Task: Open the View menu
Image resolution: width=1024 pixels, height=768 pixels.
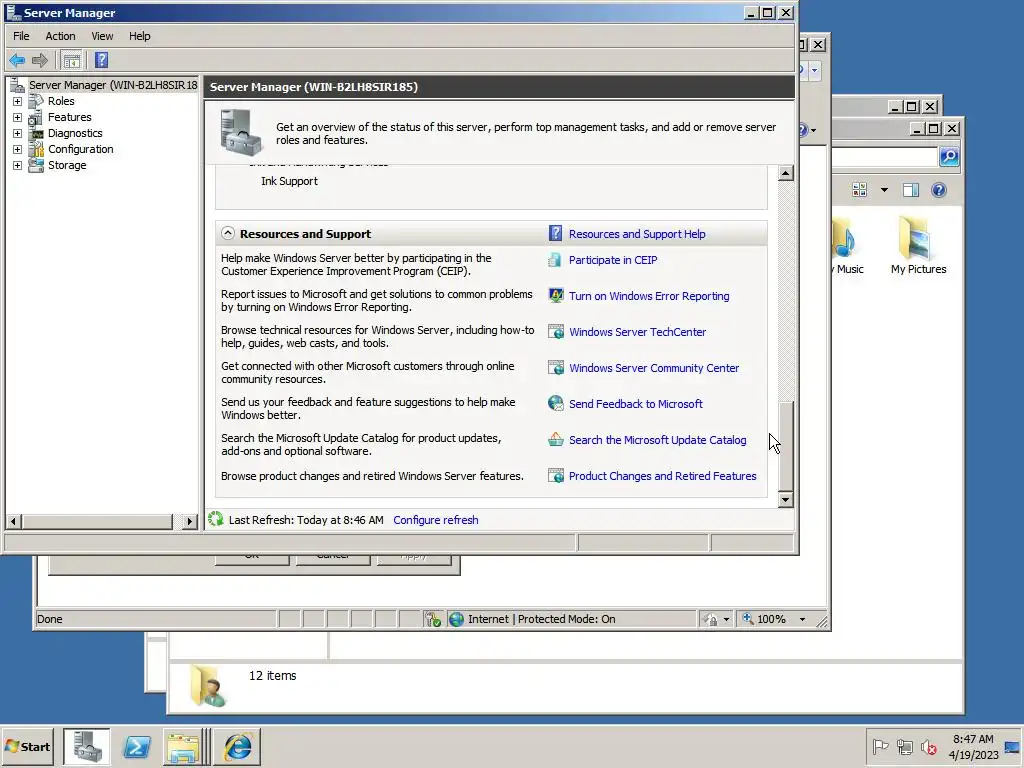Action: pos(102,36)
